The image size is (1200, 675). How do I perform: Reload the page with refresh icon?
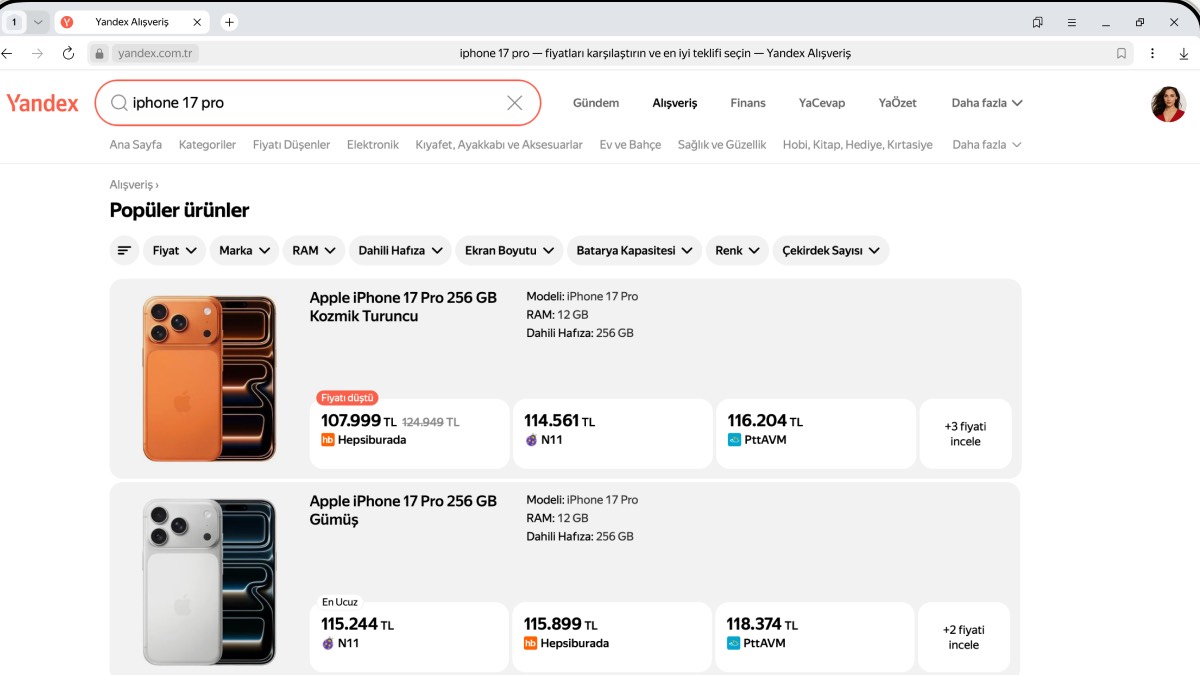pyautogui.click(x=68, y=54)
